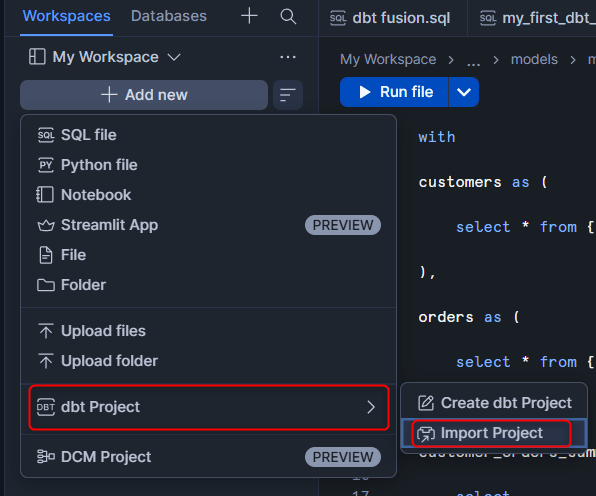Select DCM Project preview option

[x=208, y=457]
